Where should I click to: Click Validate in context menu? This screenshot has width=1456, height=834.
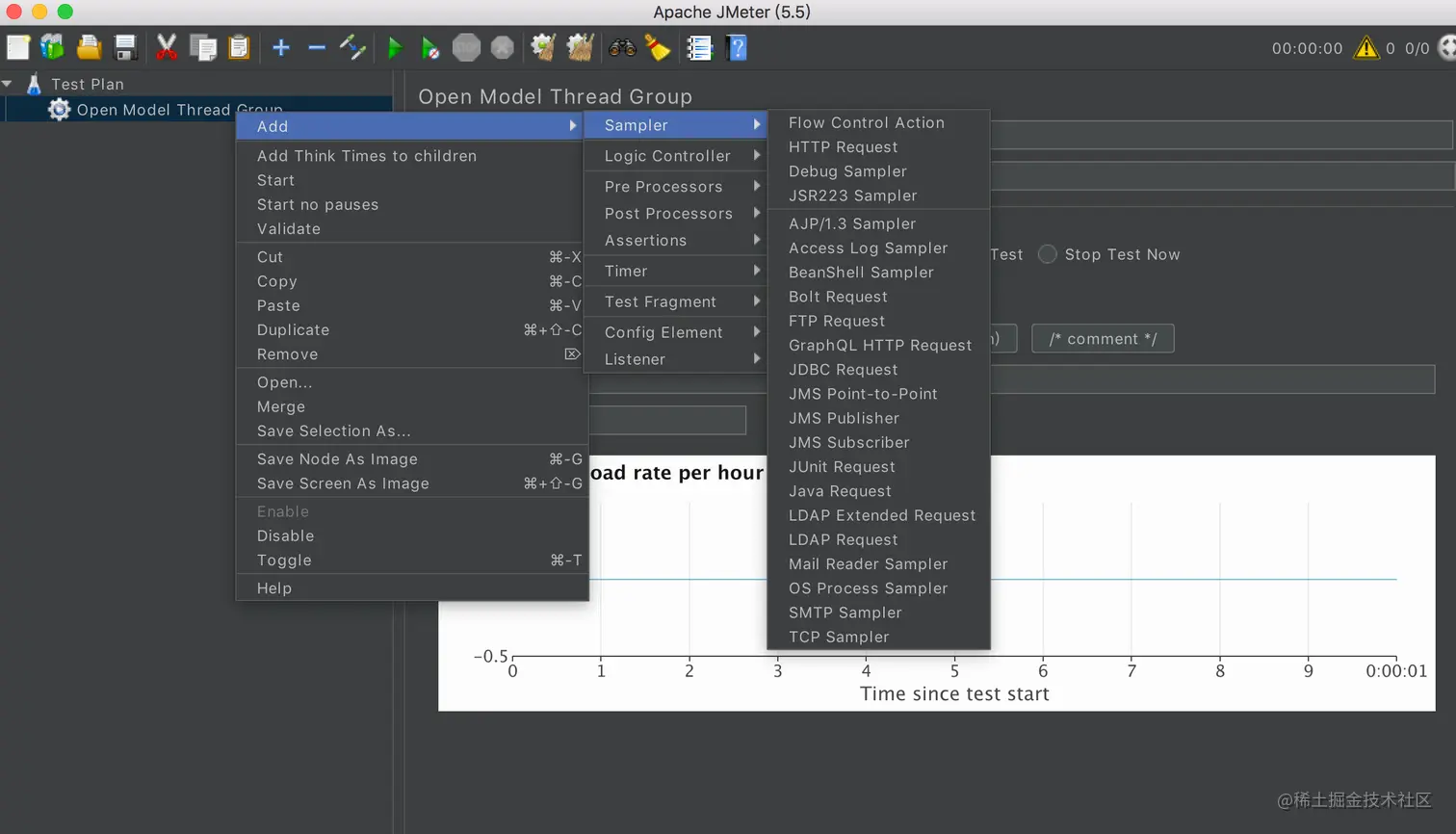[x=412, y=229]
